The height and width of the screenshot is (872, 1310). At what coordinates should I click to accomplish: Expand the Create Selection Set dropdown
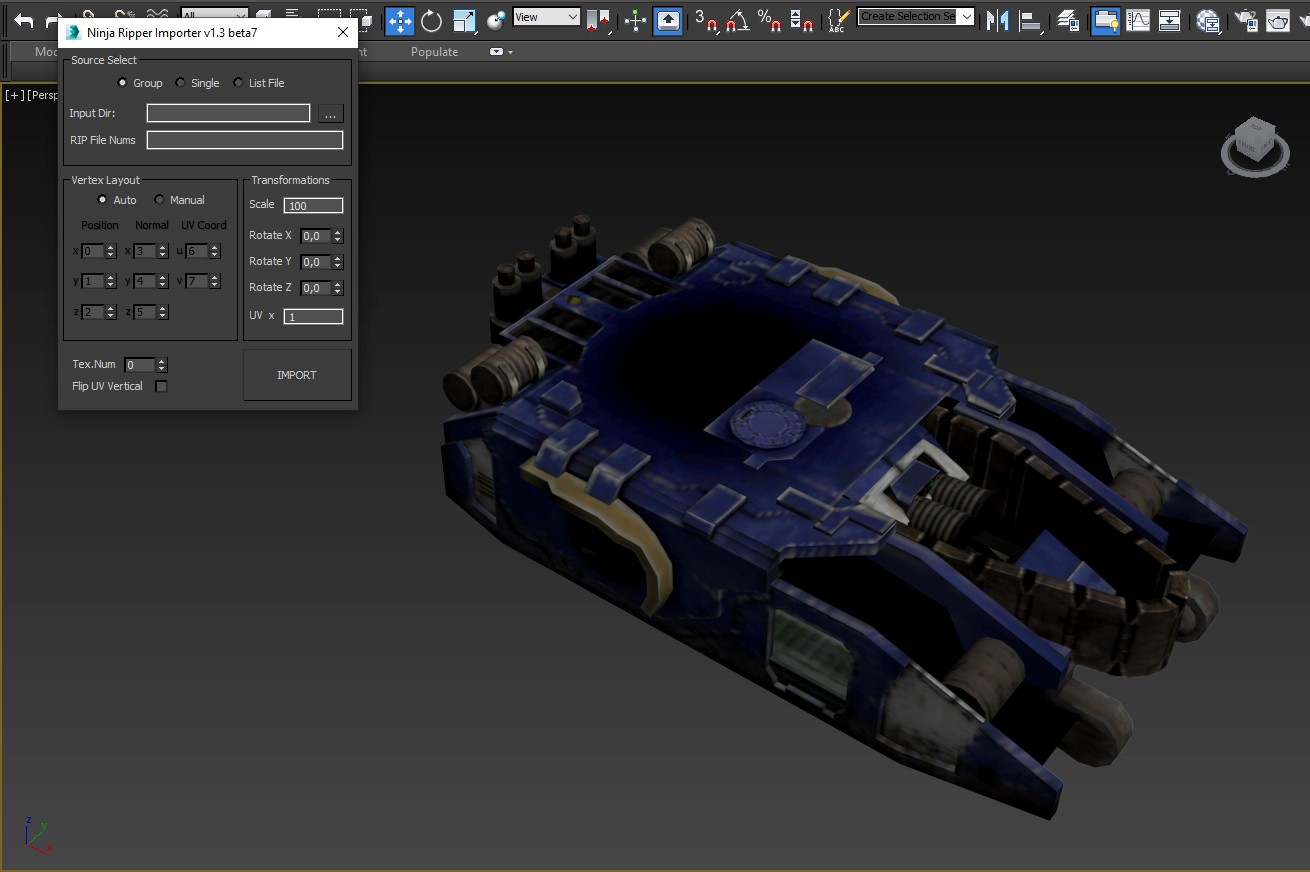965,17
